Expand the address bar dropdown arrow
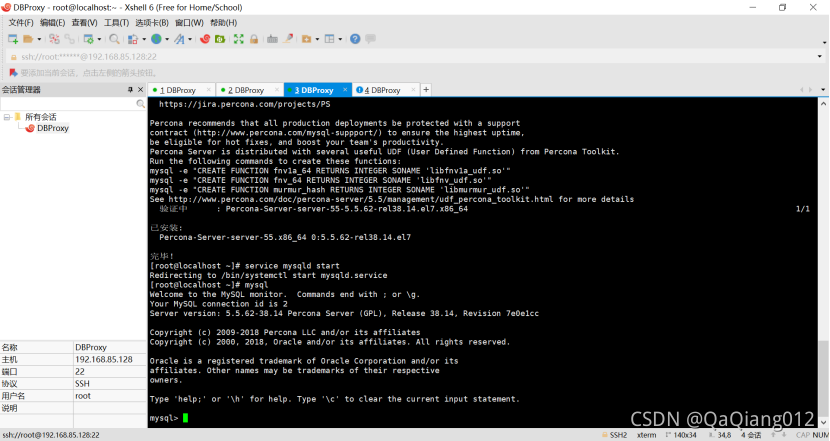830x441 pixels. point(819,57)
